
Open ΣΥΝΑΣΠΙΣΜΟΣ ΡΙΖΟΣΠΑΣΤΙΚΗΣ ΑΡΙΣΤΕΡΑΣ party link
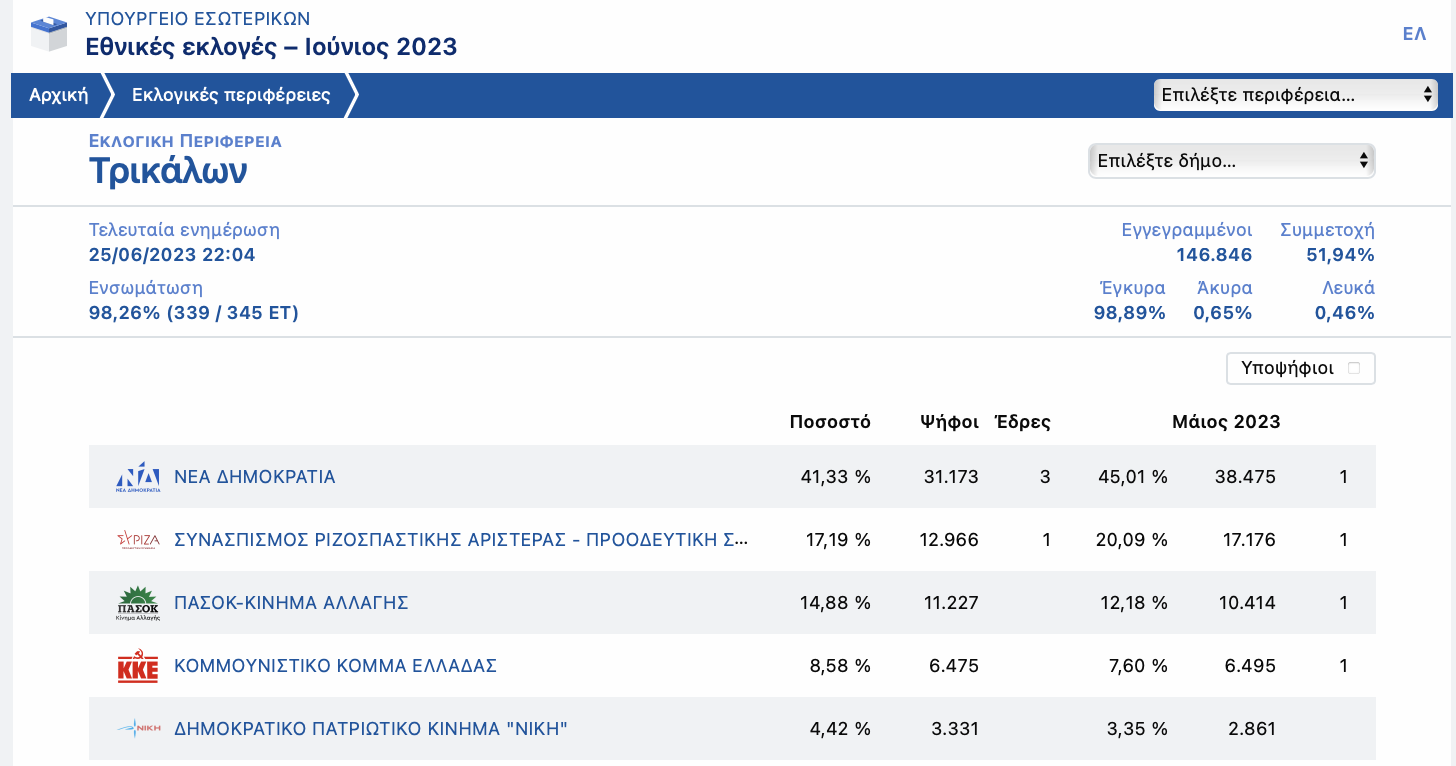[461, 540]
